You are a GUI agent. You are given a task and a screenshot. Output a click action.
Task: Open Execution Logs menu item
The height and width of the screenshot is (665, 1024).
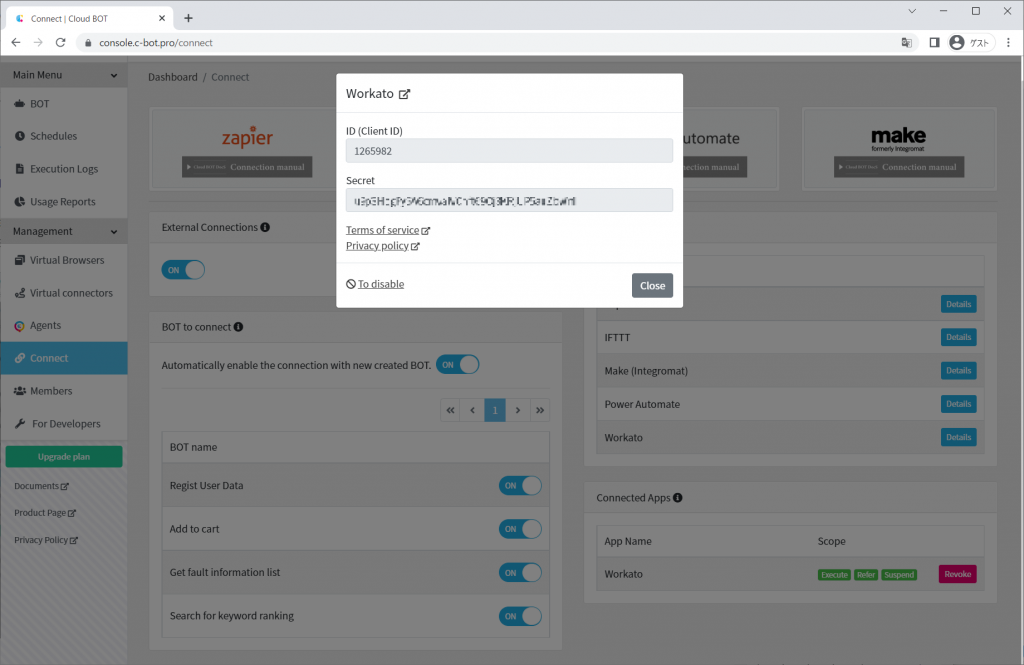(64, 169)
